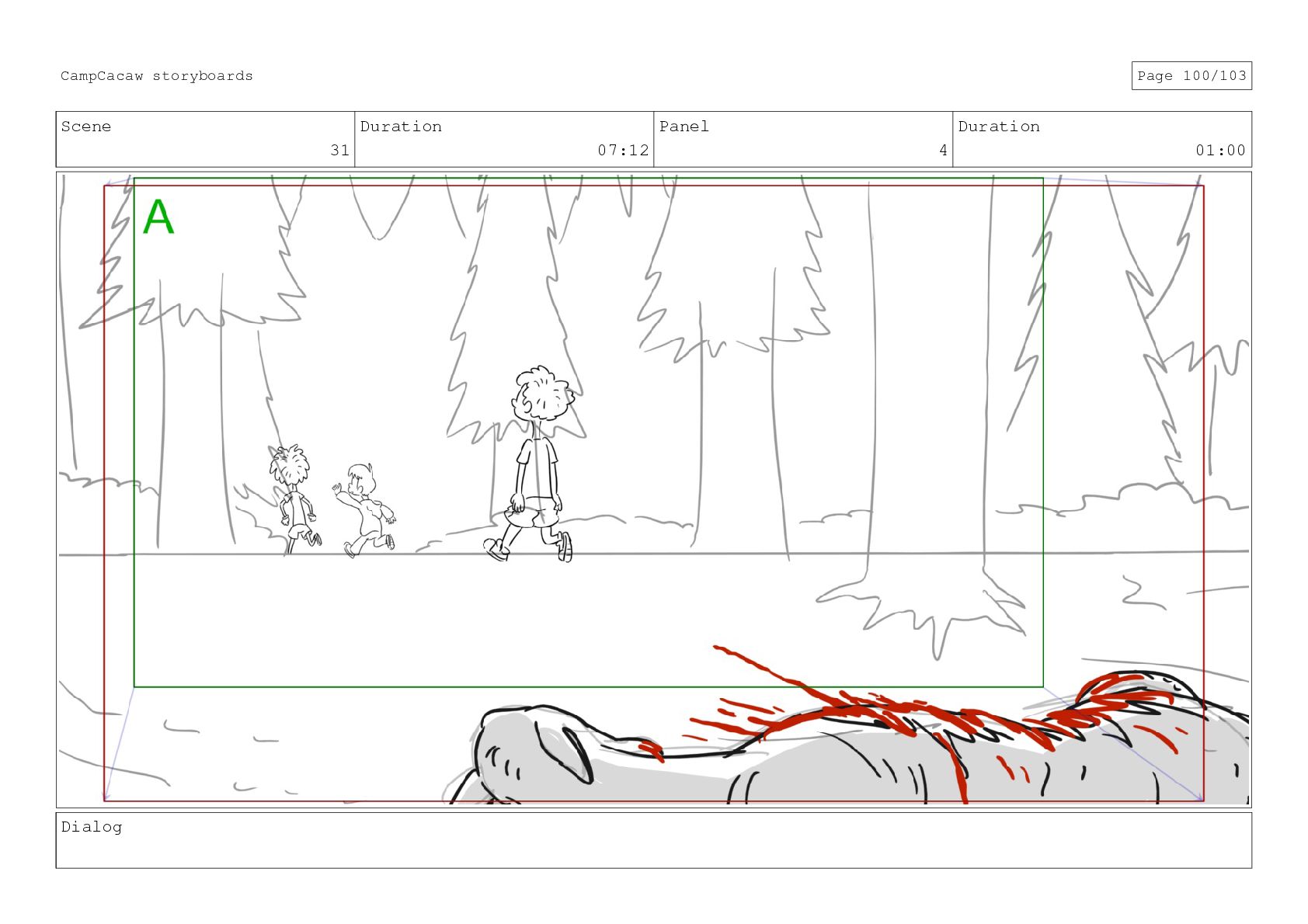1308x924 pixels.
Task: Click the 'Scene' header label
Action: tap(86, 127)
